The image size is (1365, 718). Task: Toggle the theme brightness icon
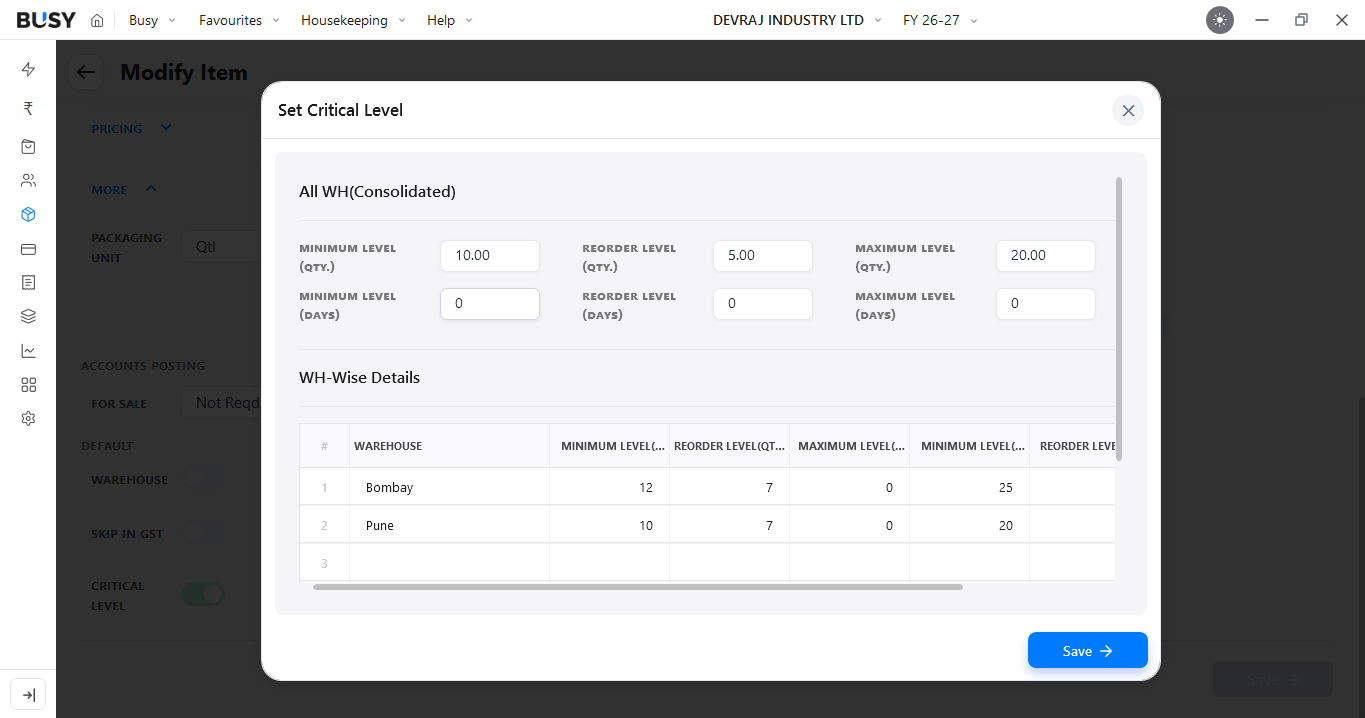click(1220, 20)
